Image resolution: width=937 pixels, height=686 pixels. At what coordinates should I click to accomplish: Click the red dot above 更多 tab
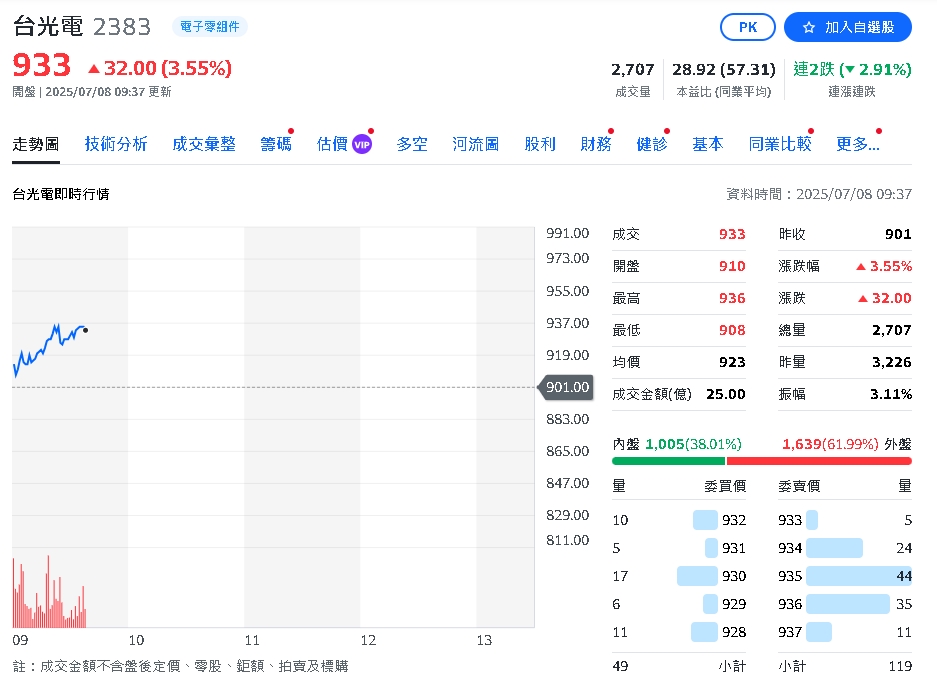[x=879, y=128]
